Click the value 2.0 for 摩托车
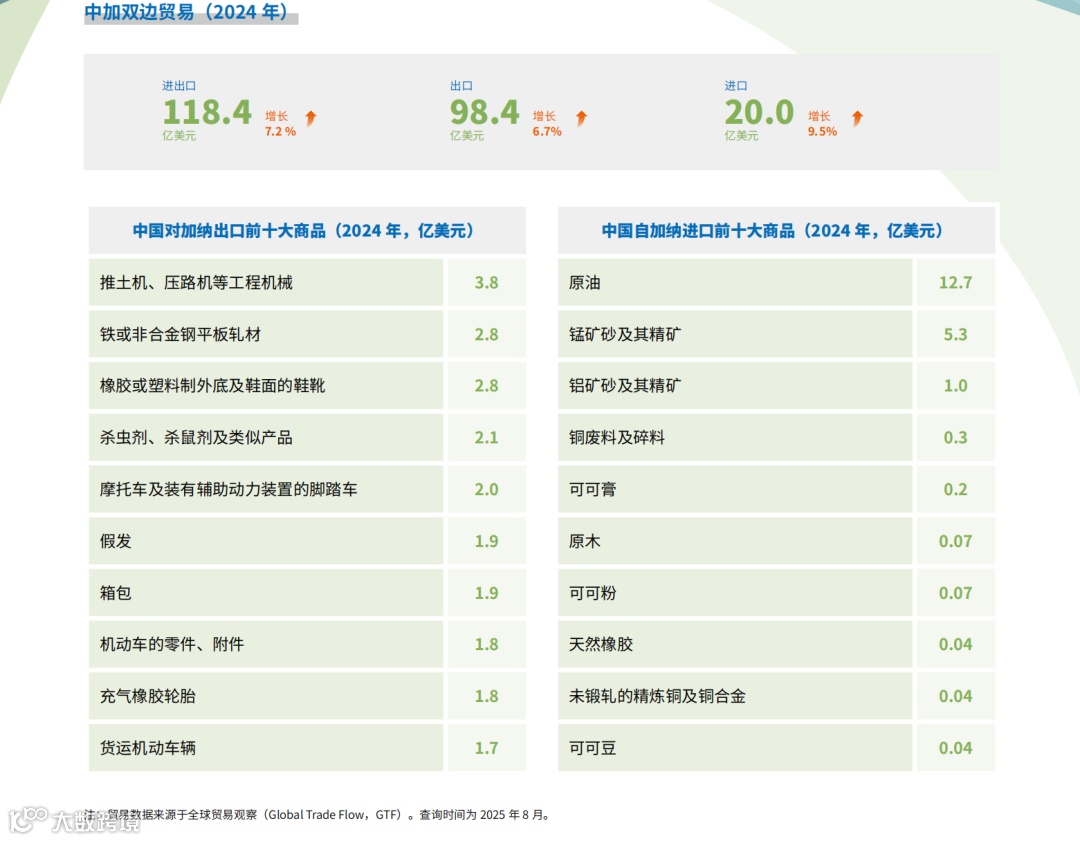The height and width of the screenshot is (841, 1080). [x=486, y=489]
